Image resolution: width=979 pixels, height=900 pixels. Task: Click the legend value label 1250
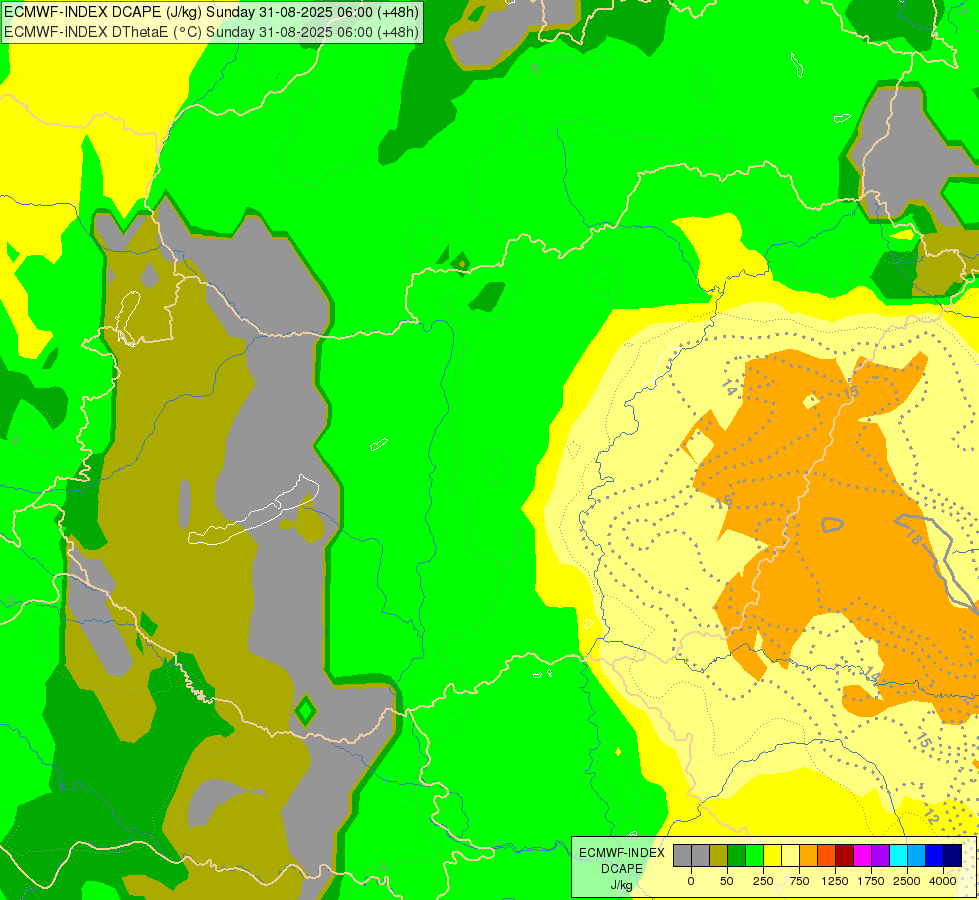click(x=835, y=881)
